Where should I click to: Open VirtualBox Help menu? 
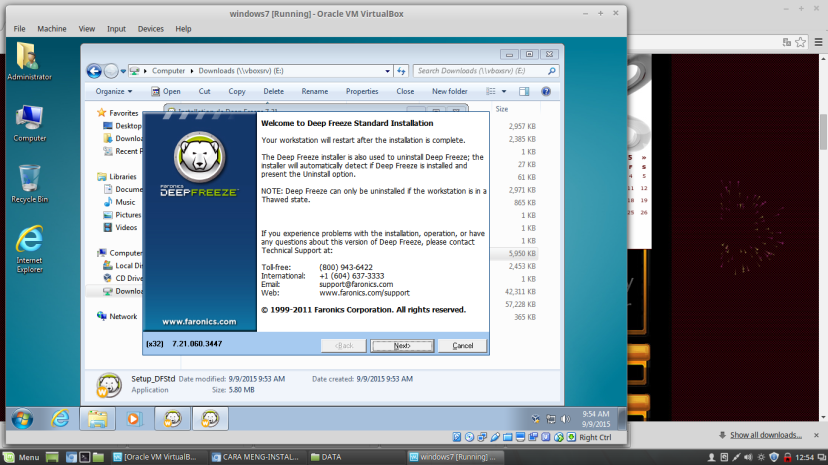click(x=183, y=29)
